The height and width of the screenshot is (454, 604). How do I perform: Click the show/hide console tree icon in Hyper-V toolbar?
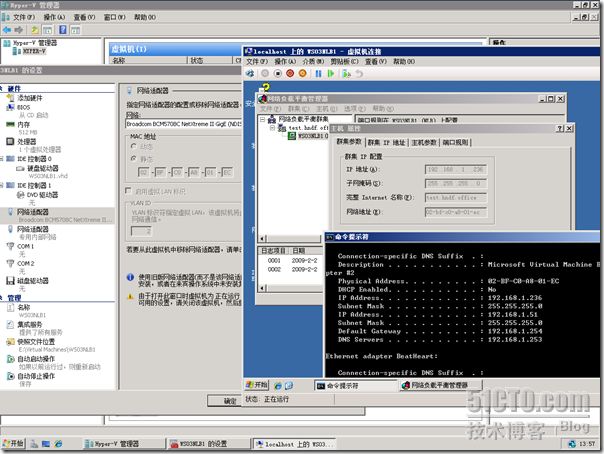point(48,30)
